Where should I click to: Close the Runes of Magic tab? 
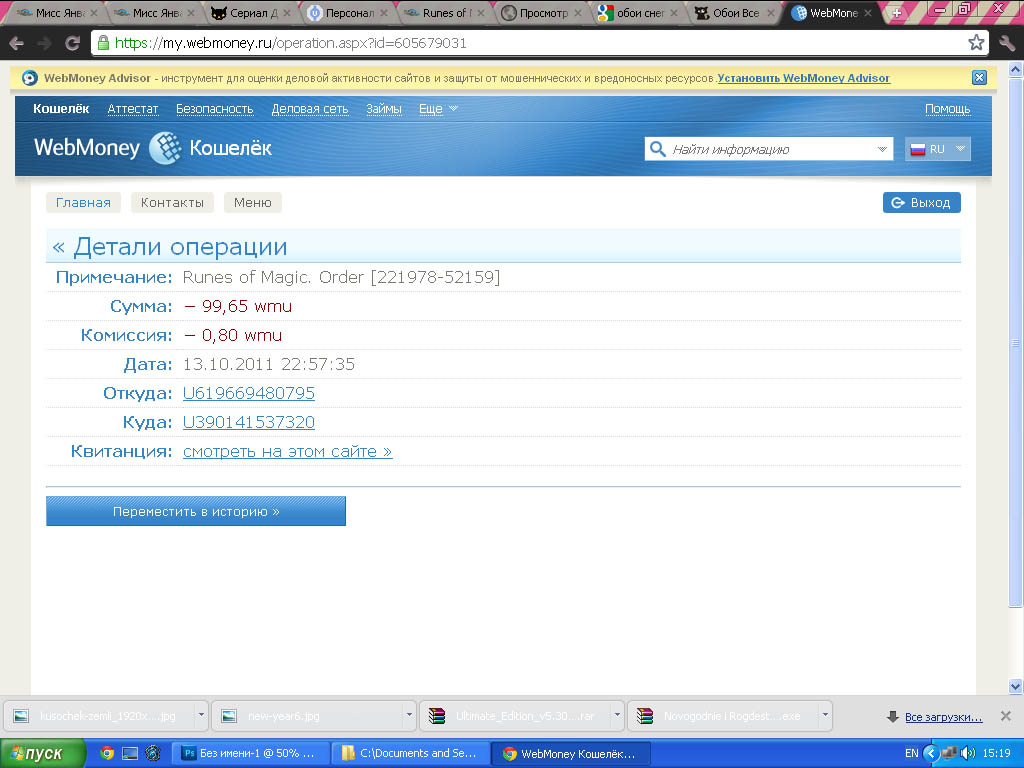[x=481, y=12]
